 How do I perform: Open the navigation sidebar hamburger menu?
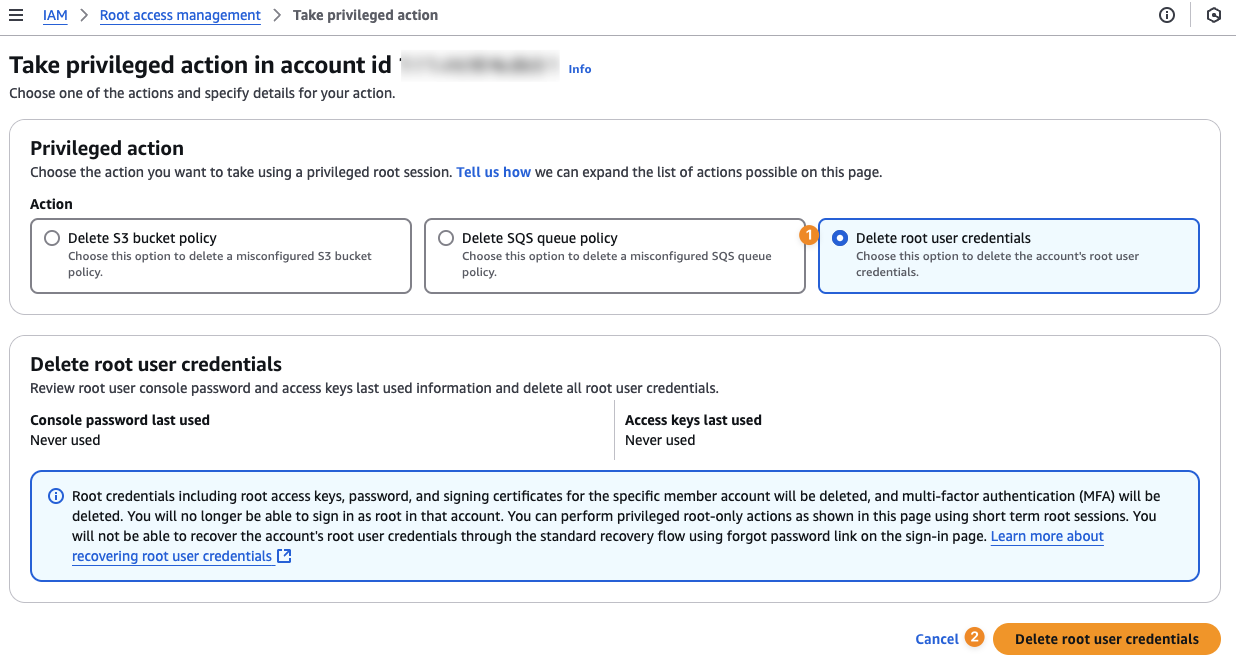pos(15,15)
